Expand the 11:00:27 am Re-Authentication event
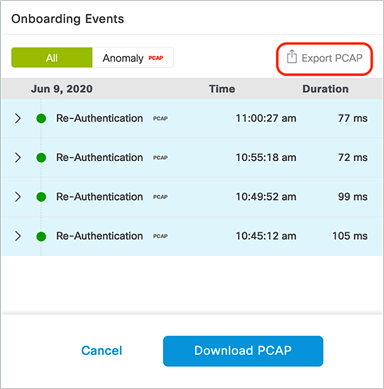The image size is (384, 389). pyautogui.click(x=18, y=118)
